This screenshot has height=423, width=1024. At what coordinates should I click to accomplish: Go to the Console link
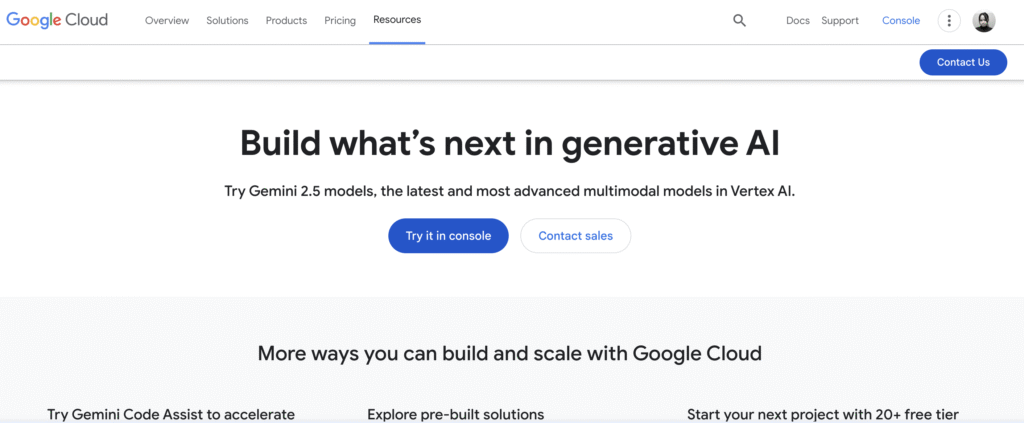coord(901,21)
